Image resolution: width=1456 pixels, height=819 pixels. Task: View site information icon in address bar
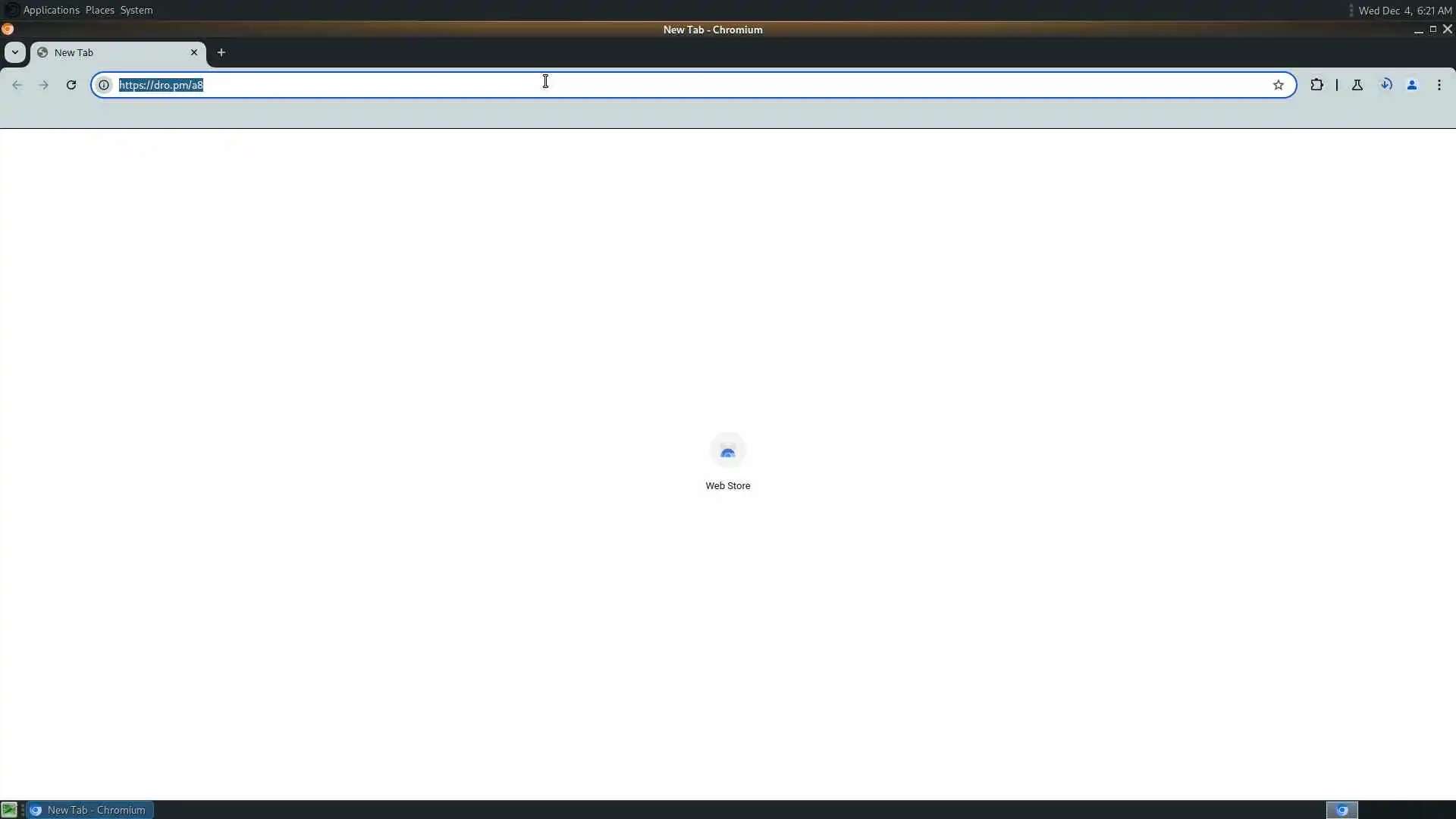coord(104,85)
